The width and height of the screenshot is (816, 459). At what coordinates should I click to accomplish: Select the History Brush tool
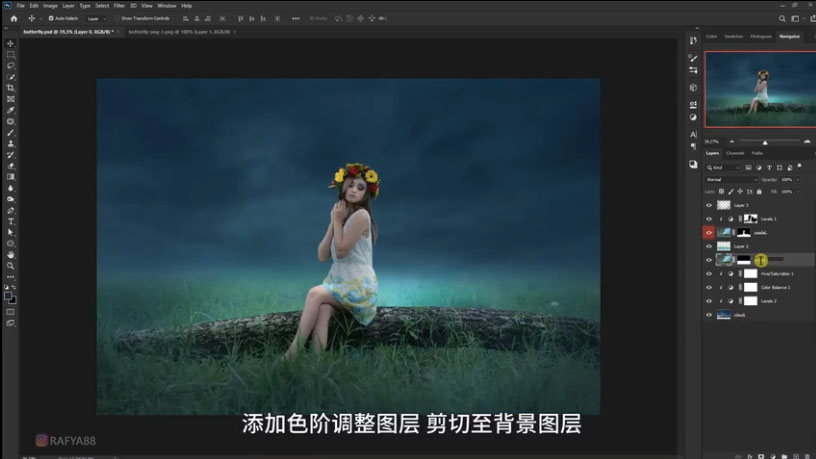pos(10,155)
